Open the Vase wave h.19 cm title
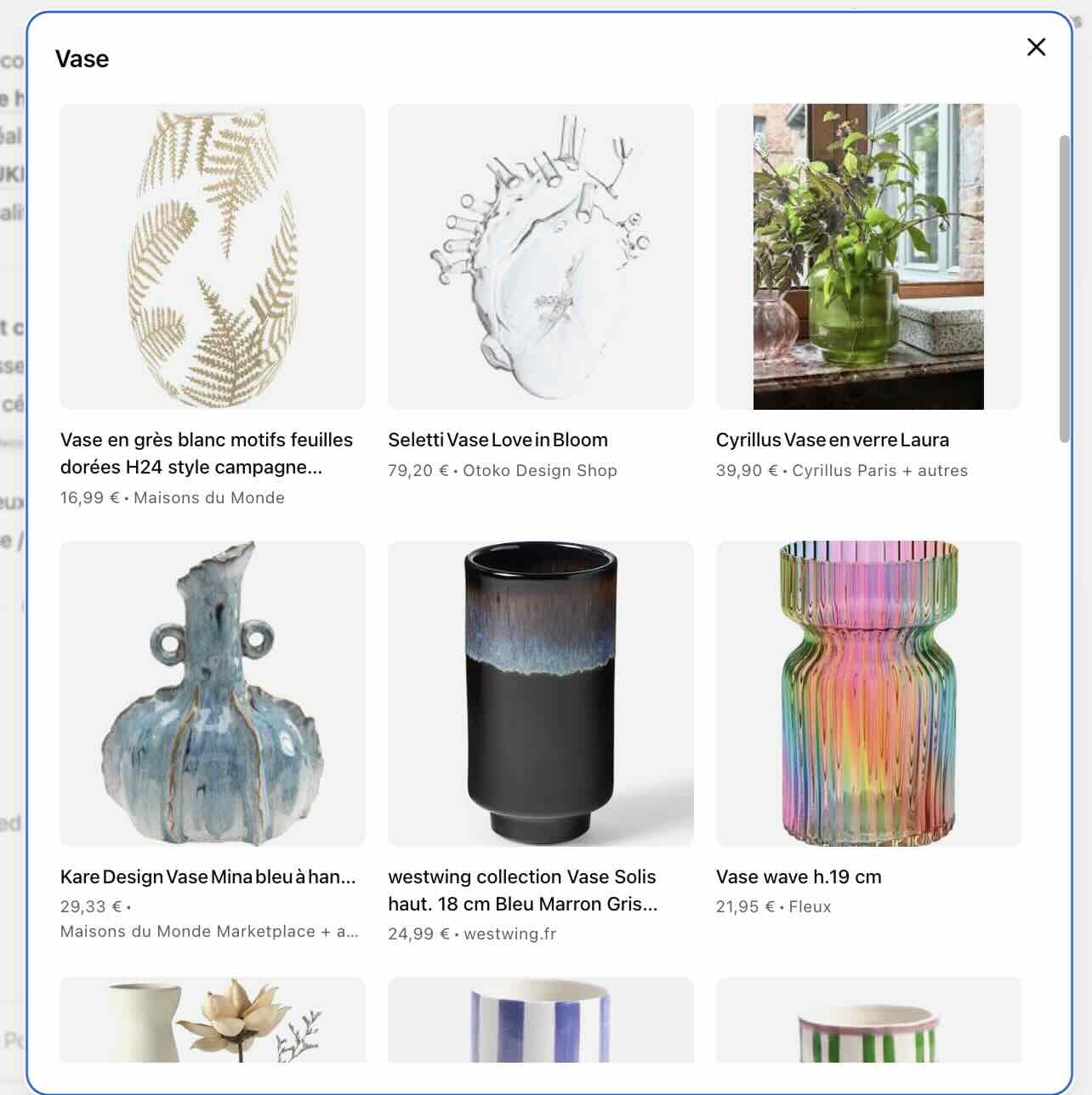Viewport: 1092px width, 1095px height. [799, 877]
